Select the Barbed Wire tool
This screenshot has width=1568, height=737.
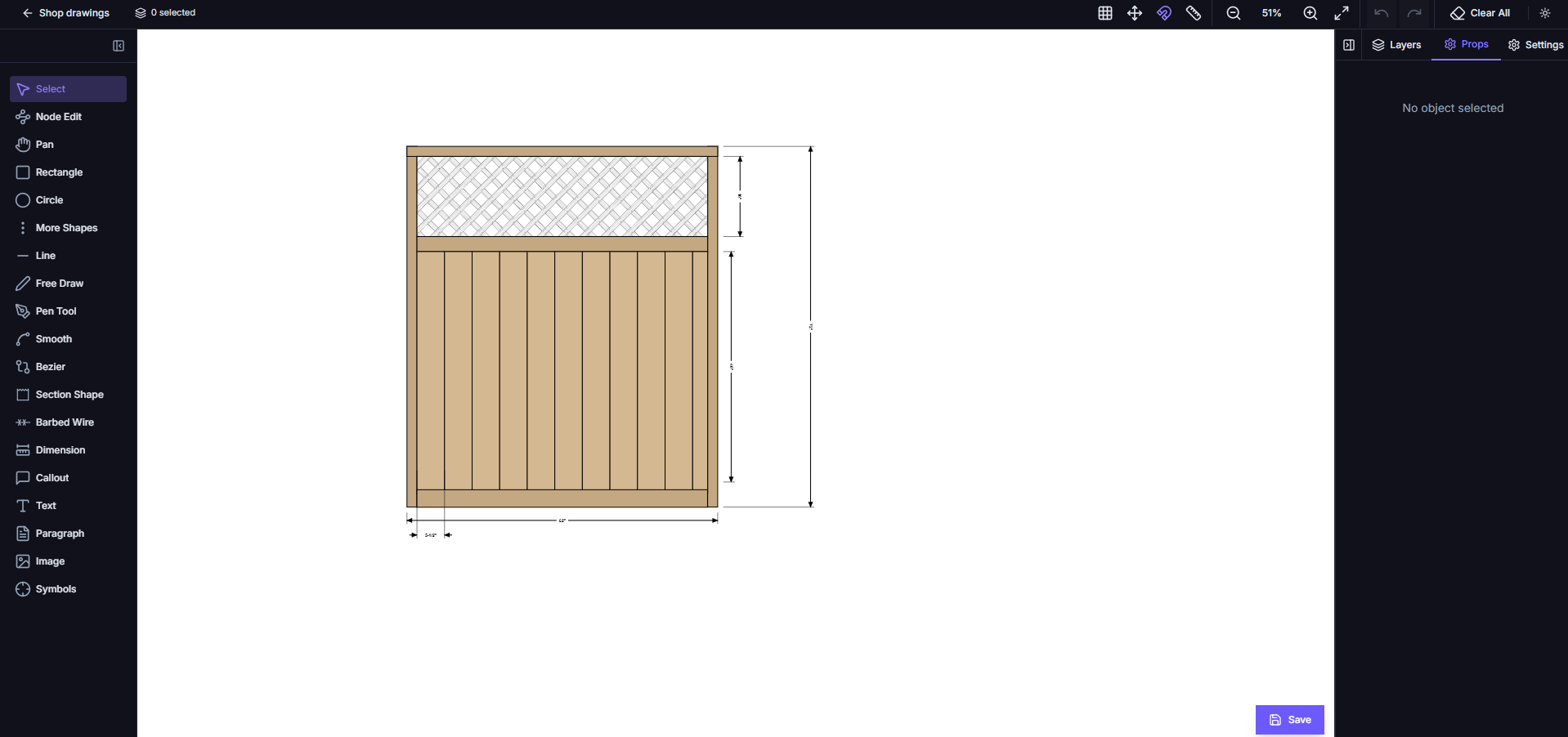click(68, 422)
